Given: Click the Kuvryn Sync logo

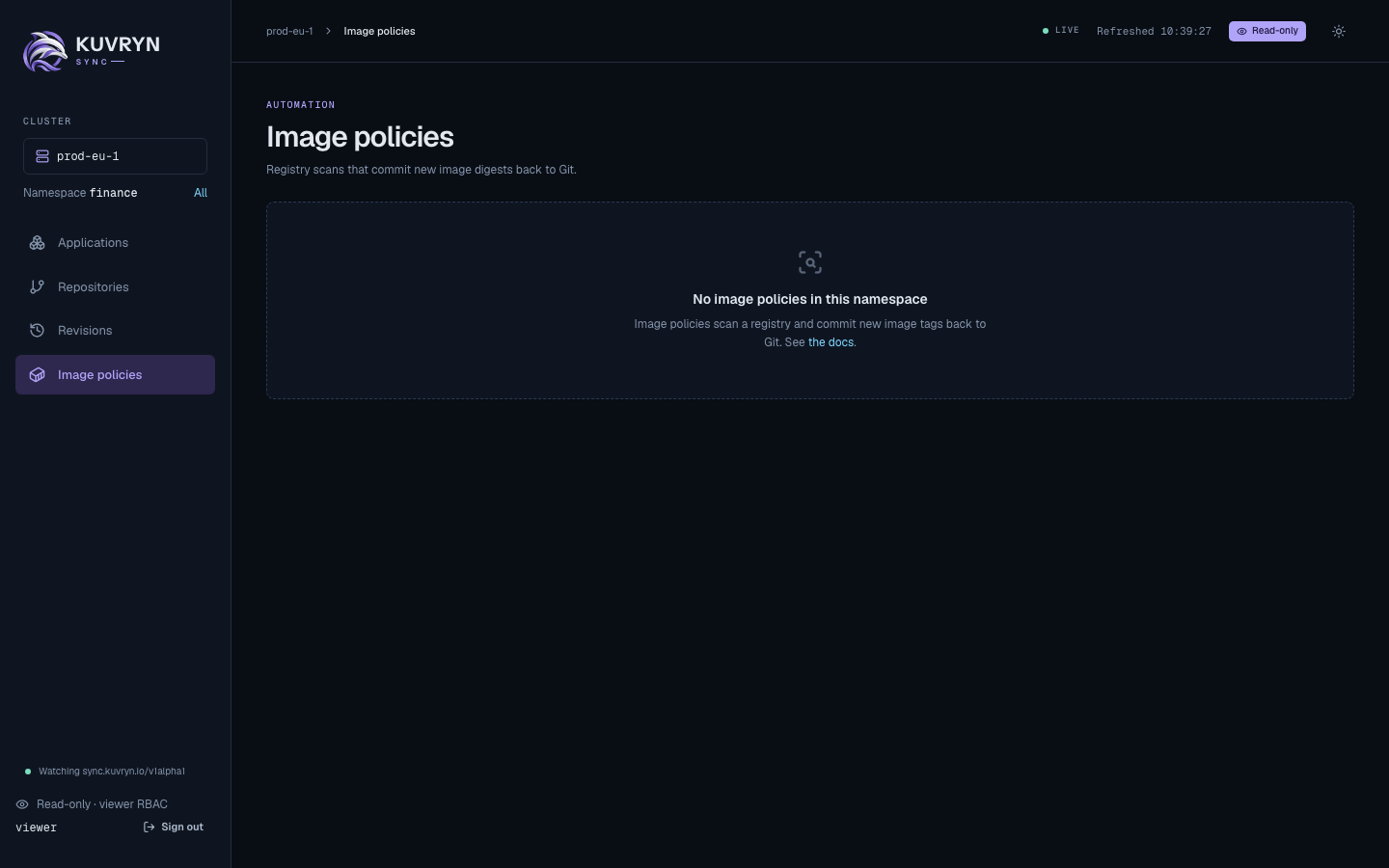Looking at the screenshot, I should 92,51.
